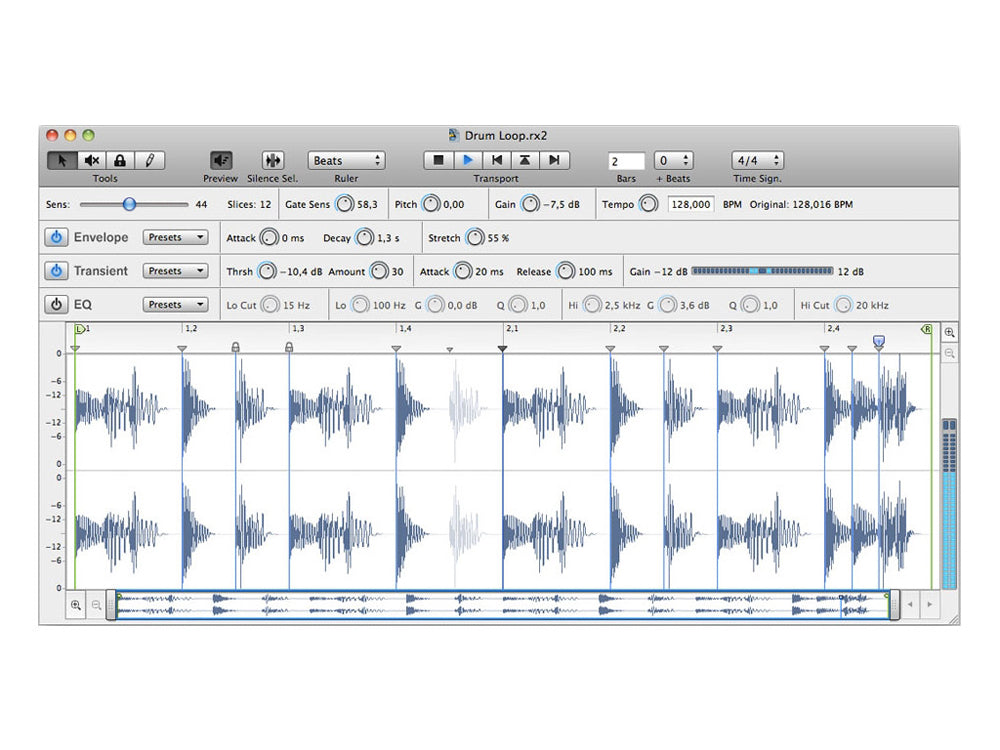Image resolution: width=1000 pixels, height=750 pixels.
Task: Select the Arrow tool
Action: (x=60, y=160)
